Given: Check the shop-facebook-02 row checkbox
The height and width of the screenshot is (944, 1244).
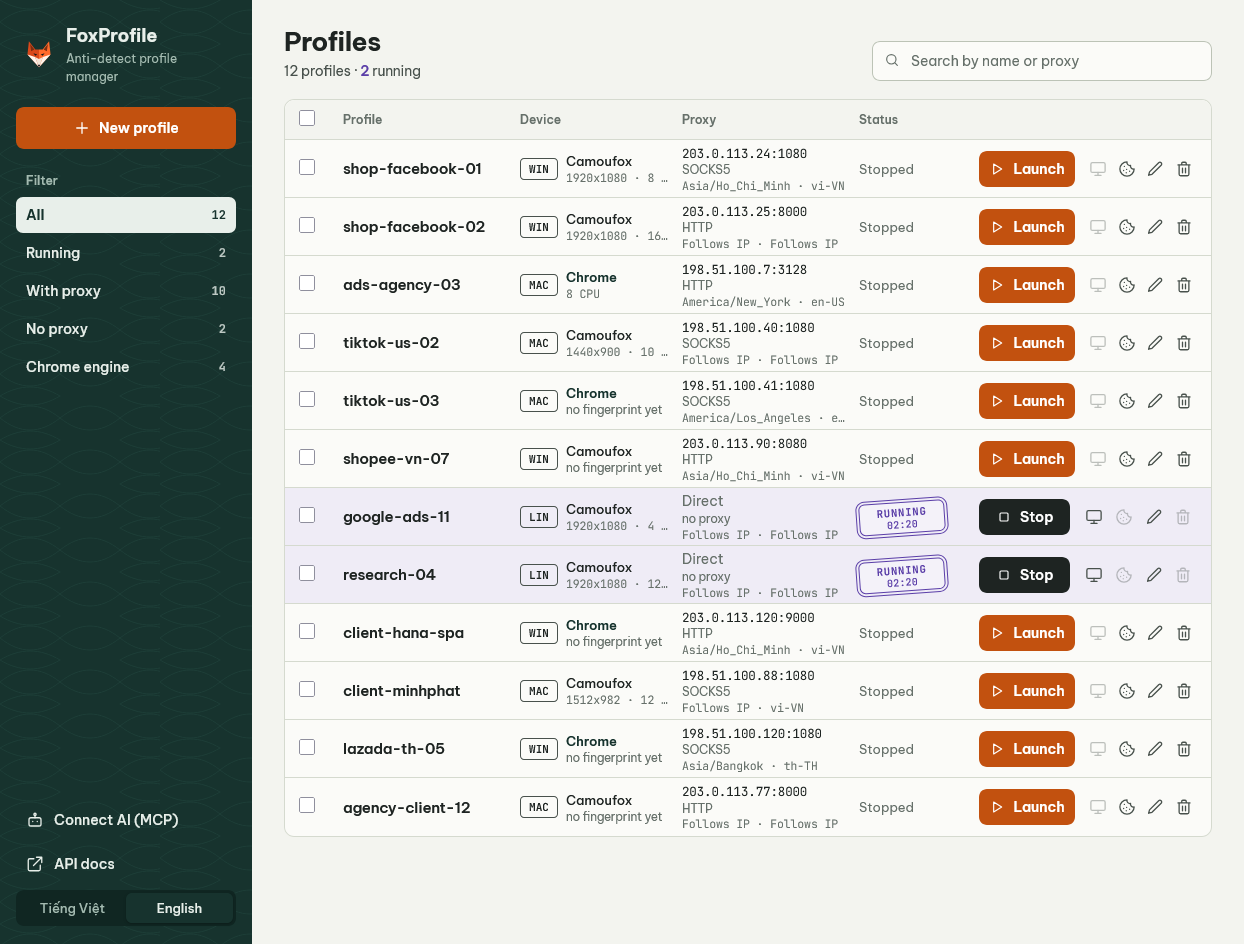Looking at the screenshot, I should tap(307, 225).
